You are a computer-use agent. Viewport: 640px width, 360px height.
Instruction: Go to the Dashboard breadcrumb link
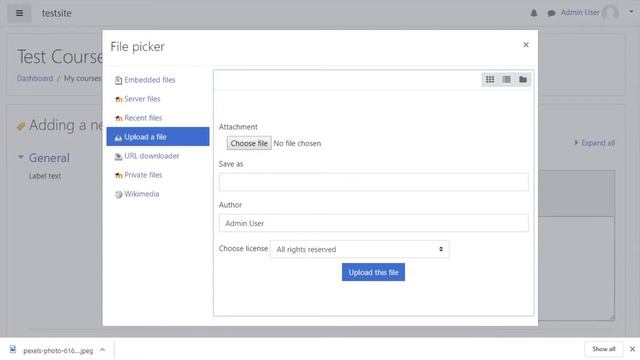tap(35, 78)
